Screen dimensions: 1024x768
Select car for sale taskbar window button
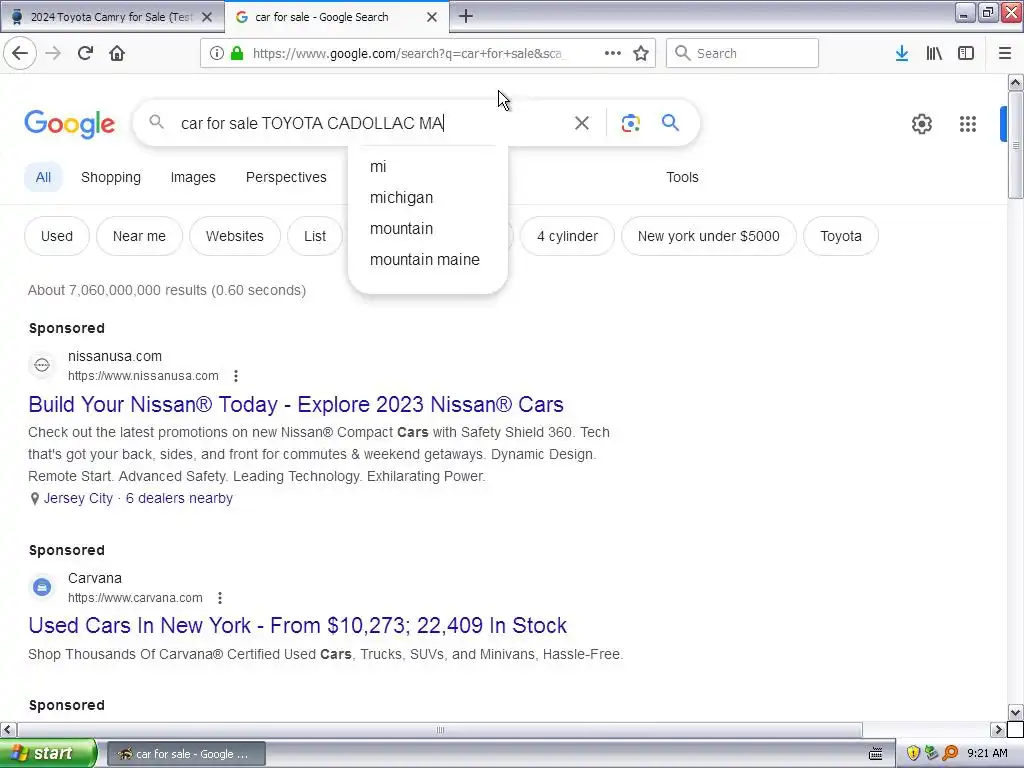point(186,754)
